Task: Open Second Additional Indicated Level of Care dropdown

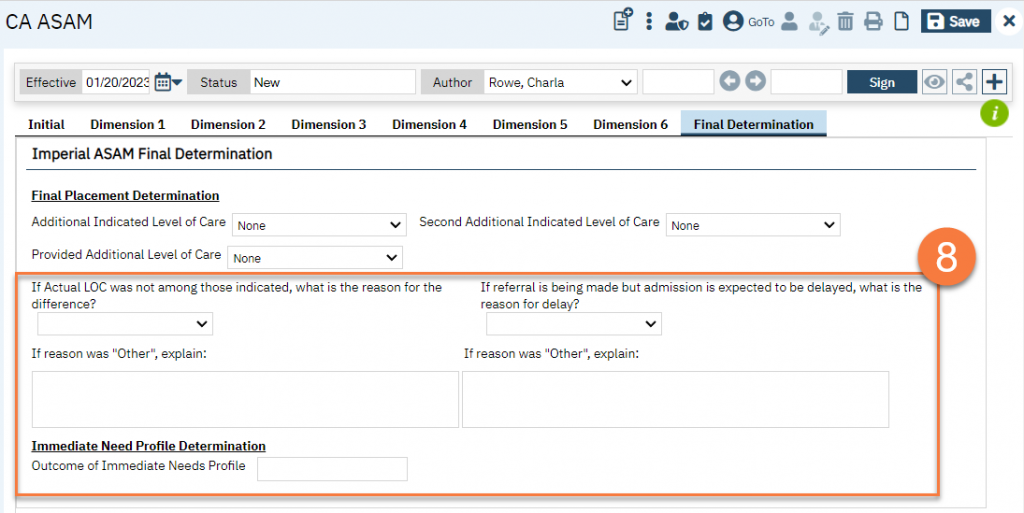Action: 753,226
